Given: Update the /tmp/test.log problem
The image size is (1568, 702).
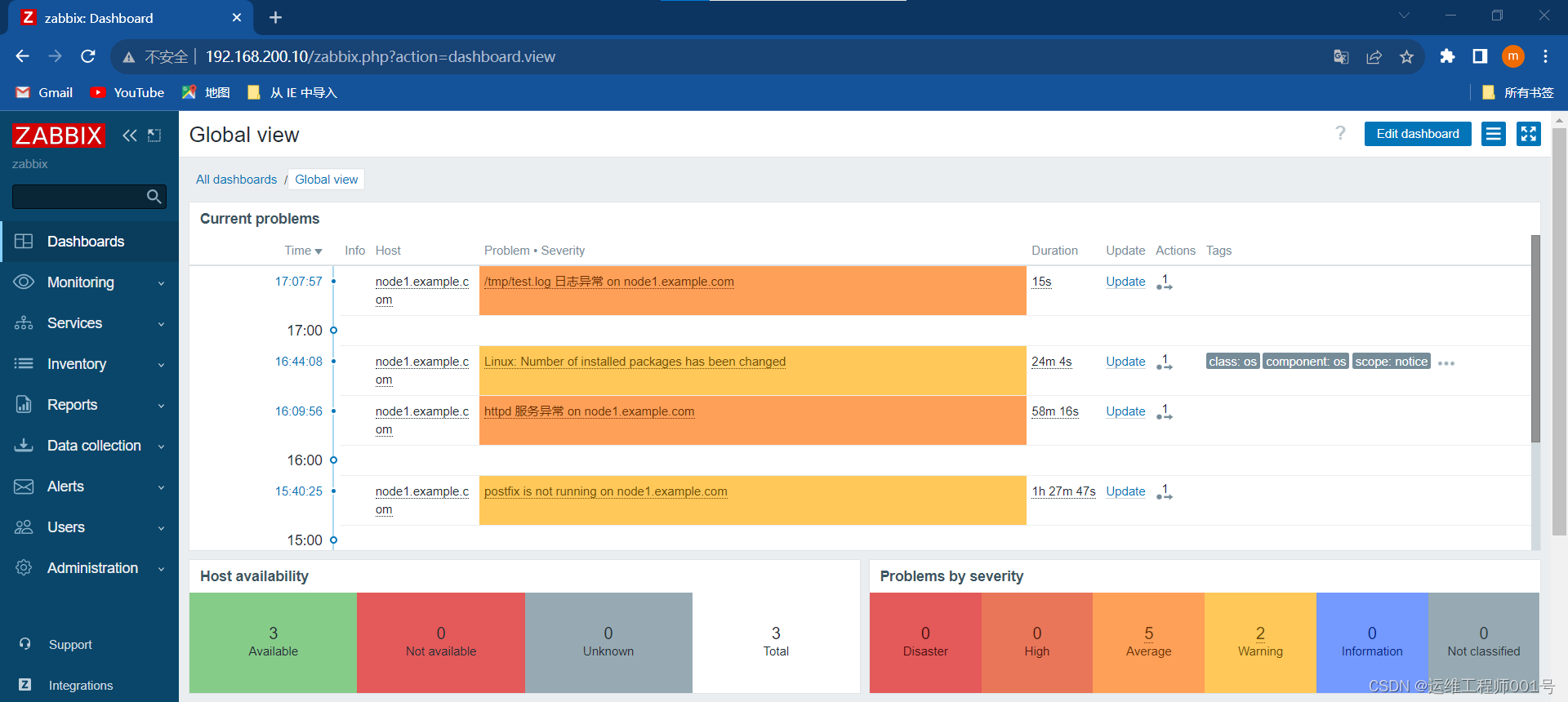Looking at the screenshot, I should (1125, 282).
